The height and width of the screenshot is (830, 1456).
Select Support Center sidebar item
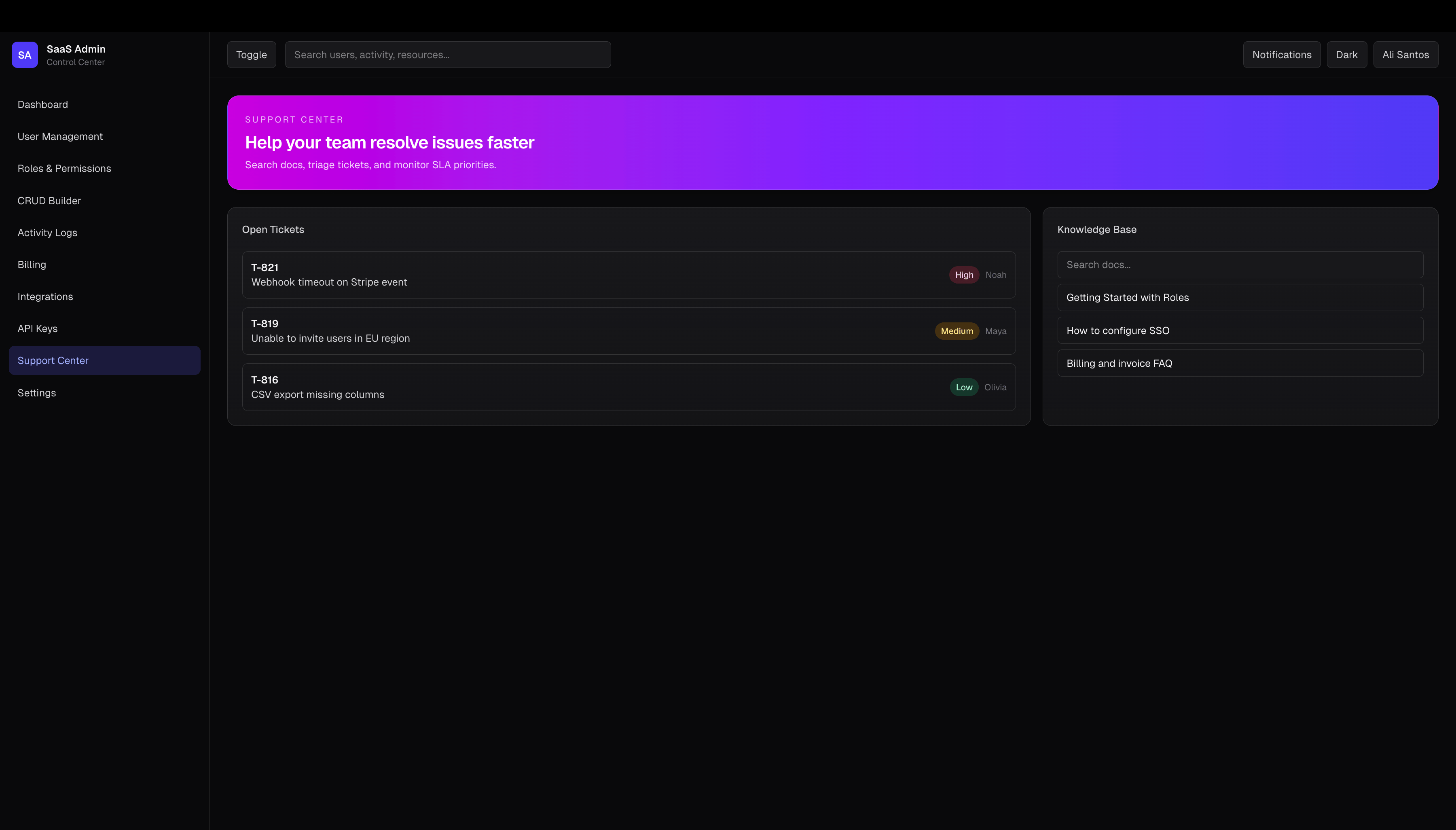(104, 360)
